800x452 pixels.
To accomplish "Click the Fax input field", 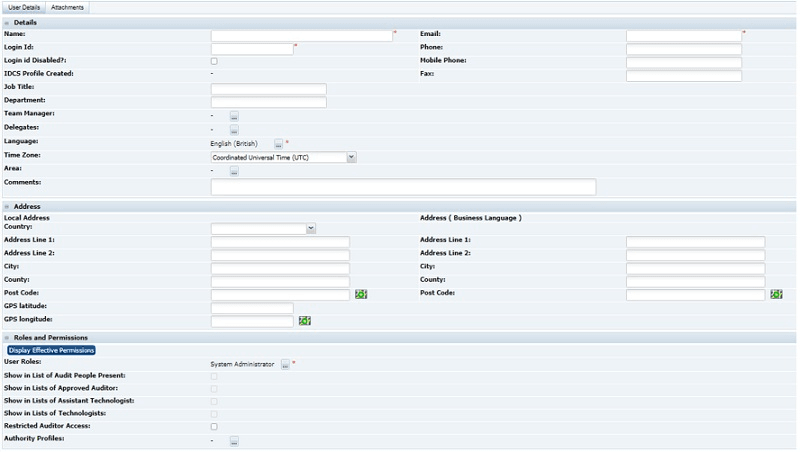I will (684, 76).
